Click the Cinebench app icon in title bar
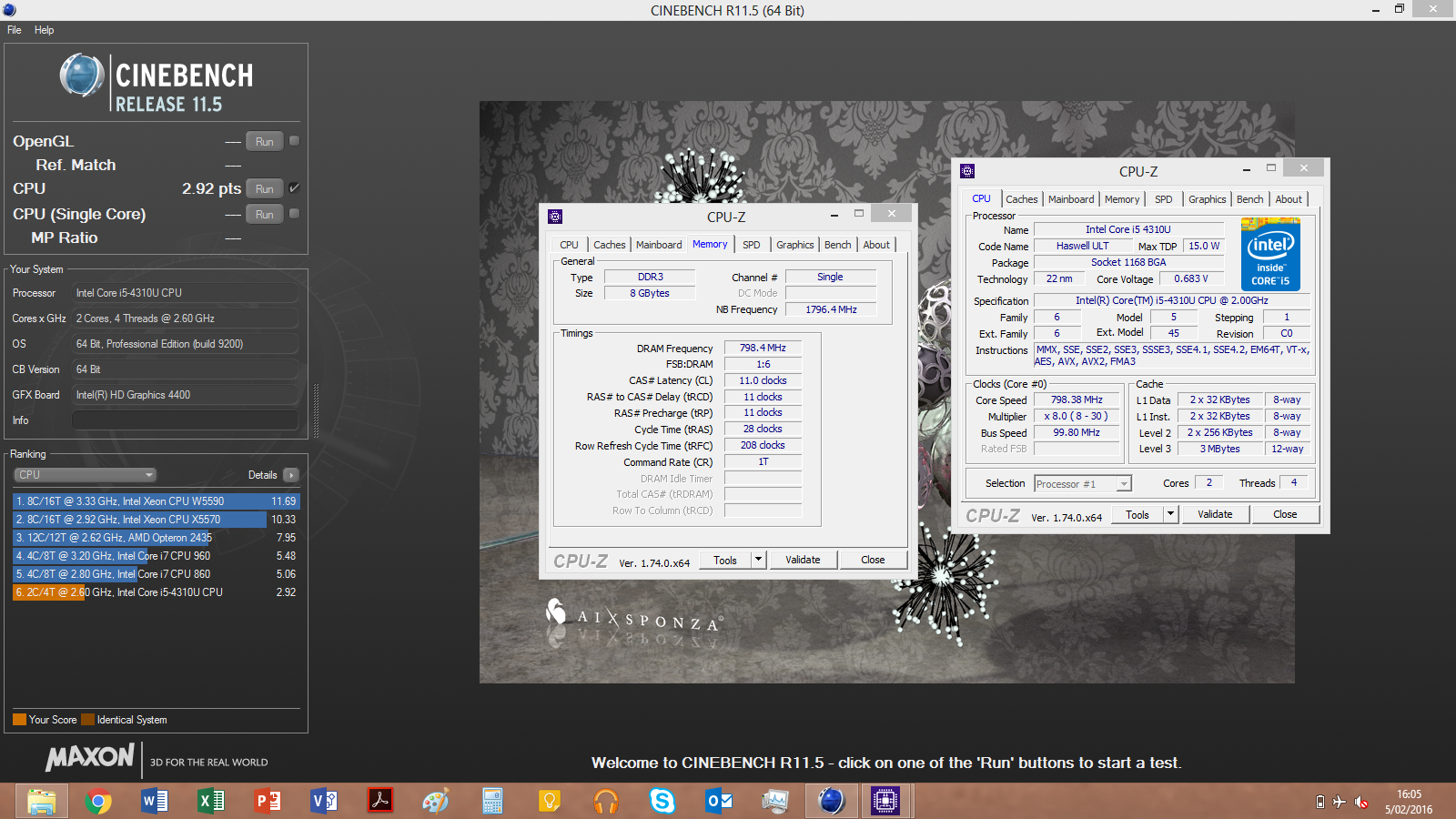 click(x=9, y=10)
